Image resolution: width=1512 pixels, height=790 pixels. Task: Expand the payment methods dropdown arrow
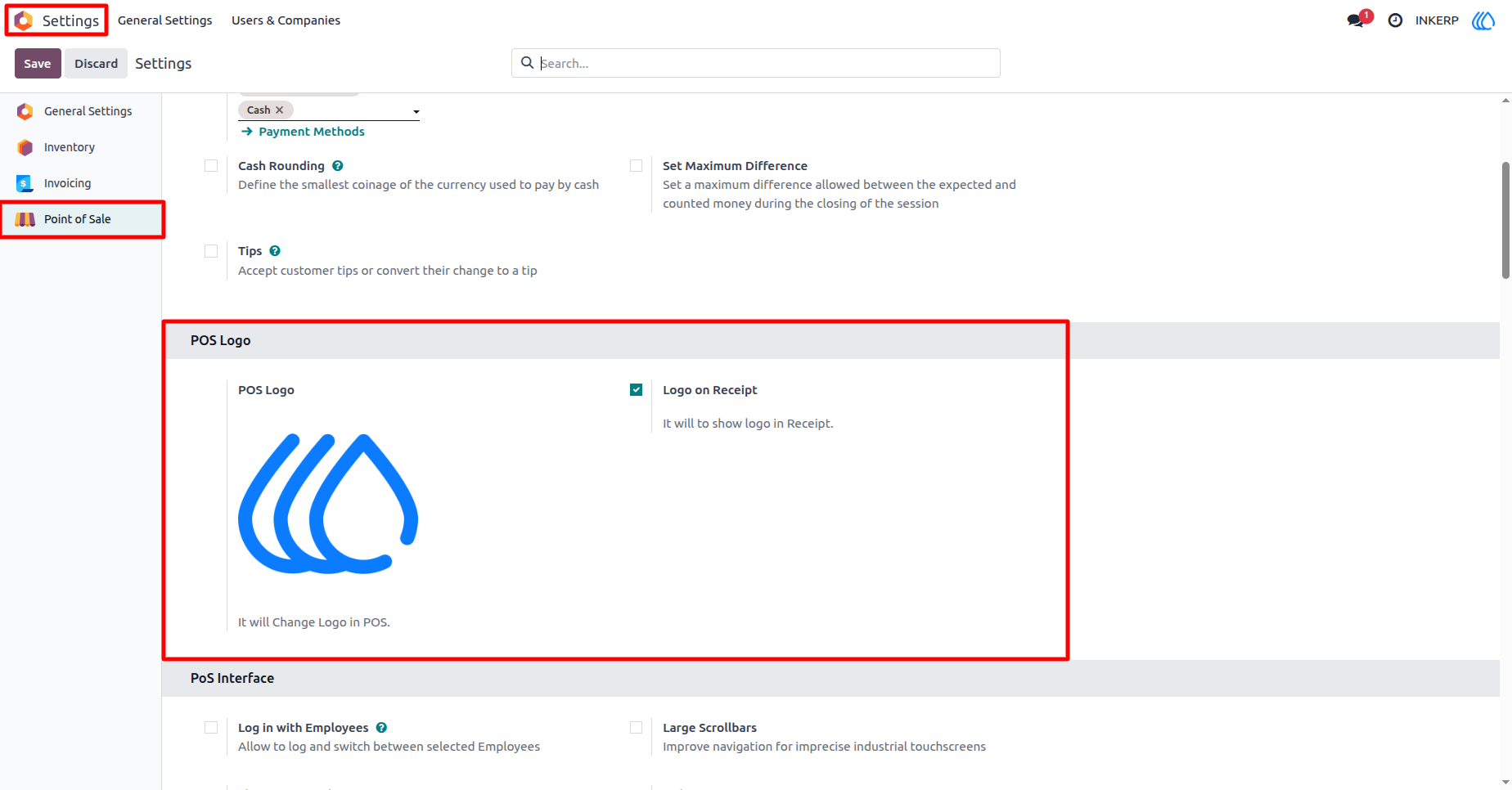click(416, 111)
